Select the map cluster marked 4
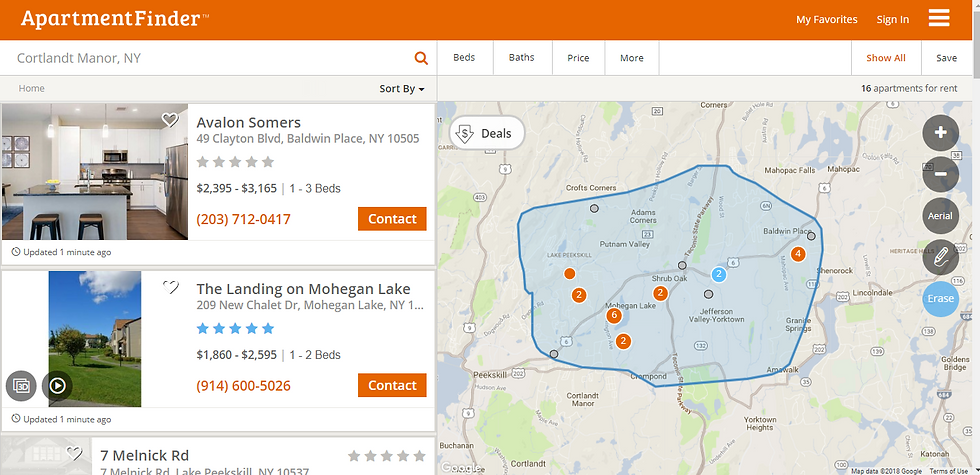Screen dimensions: 980x475 click(x=798, y=254)
